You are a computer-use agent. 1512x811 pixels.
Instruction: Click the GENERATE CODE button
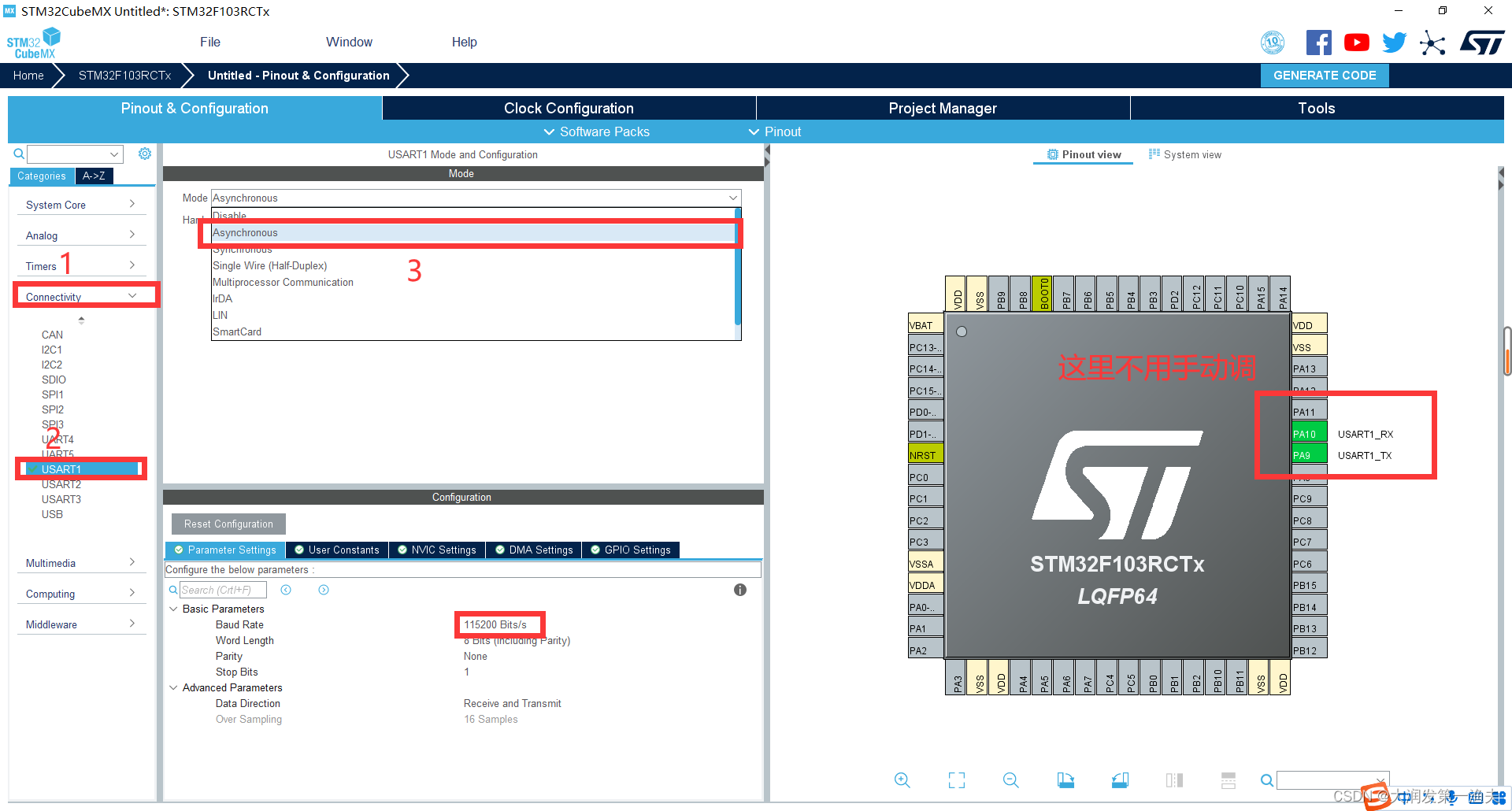[x=1324, y=75]
